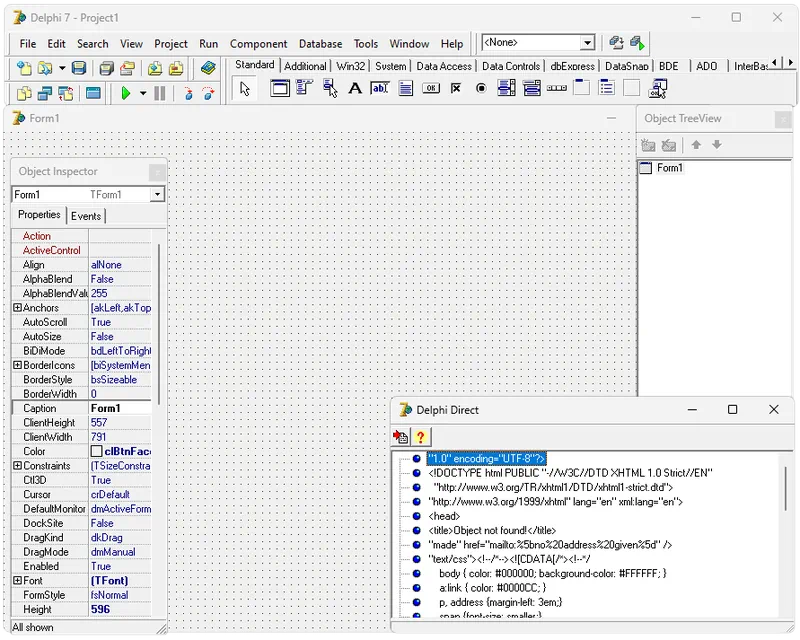The image size is (800, 640).
Task: Select the GroupBox component icon
Action: point(582,88)
